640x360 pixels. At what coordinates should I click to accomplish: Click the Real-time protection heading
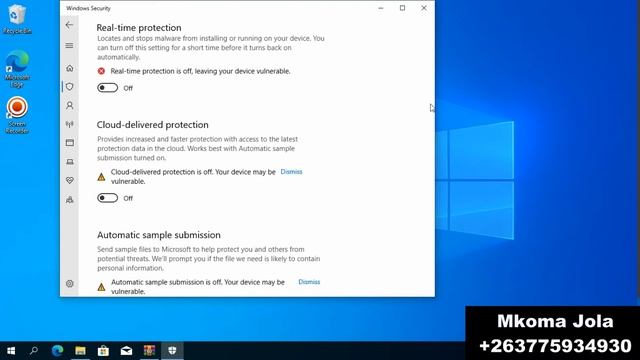[x=139, y=28]
